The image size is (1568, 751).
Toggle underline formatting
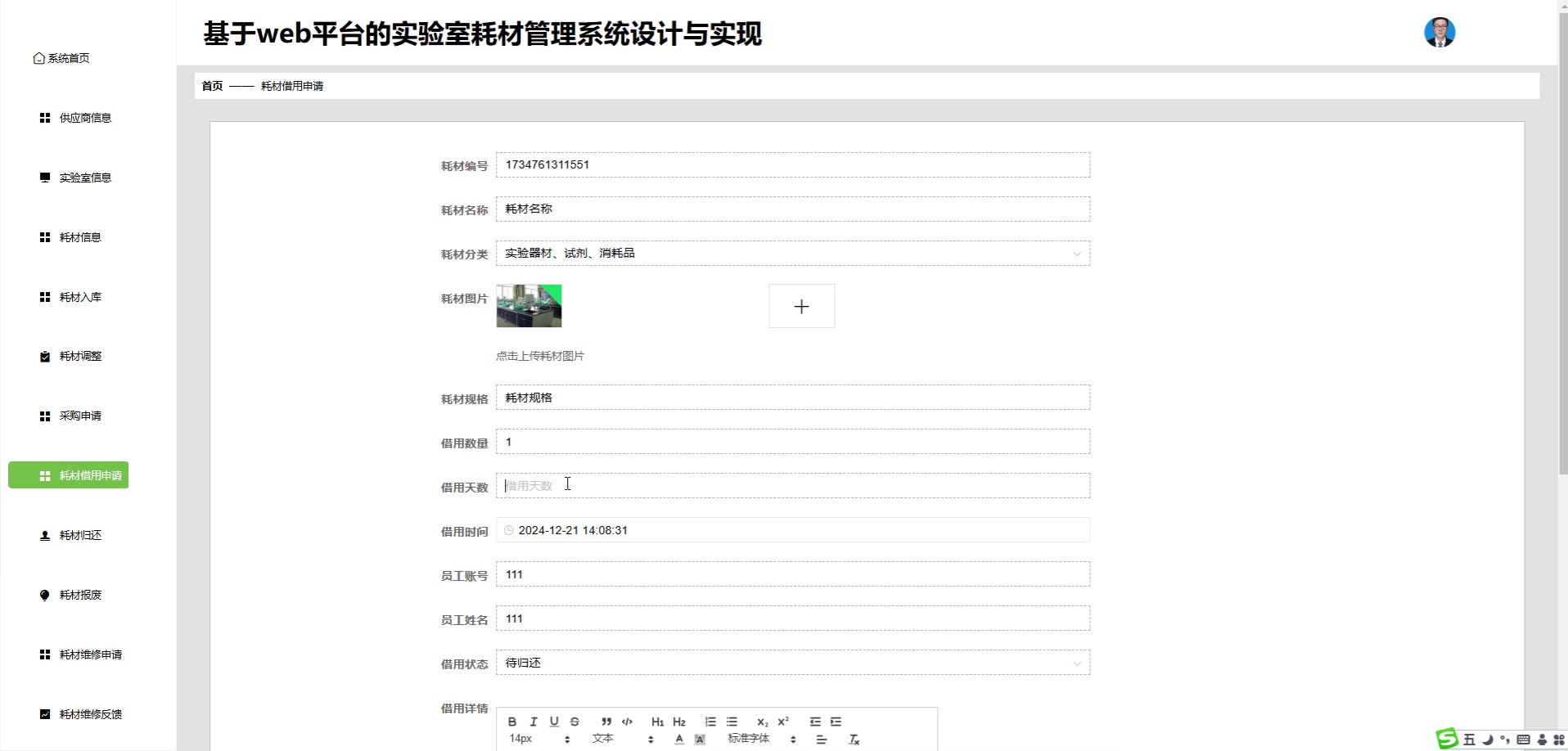[554, 722]
